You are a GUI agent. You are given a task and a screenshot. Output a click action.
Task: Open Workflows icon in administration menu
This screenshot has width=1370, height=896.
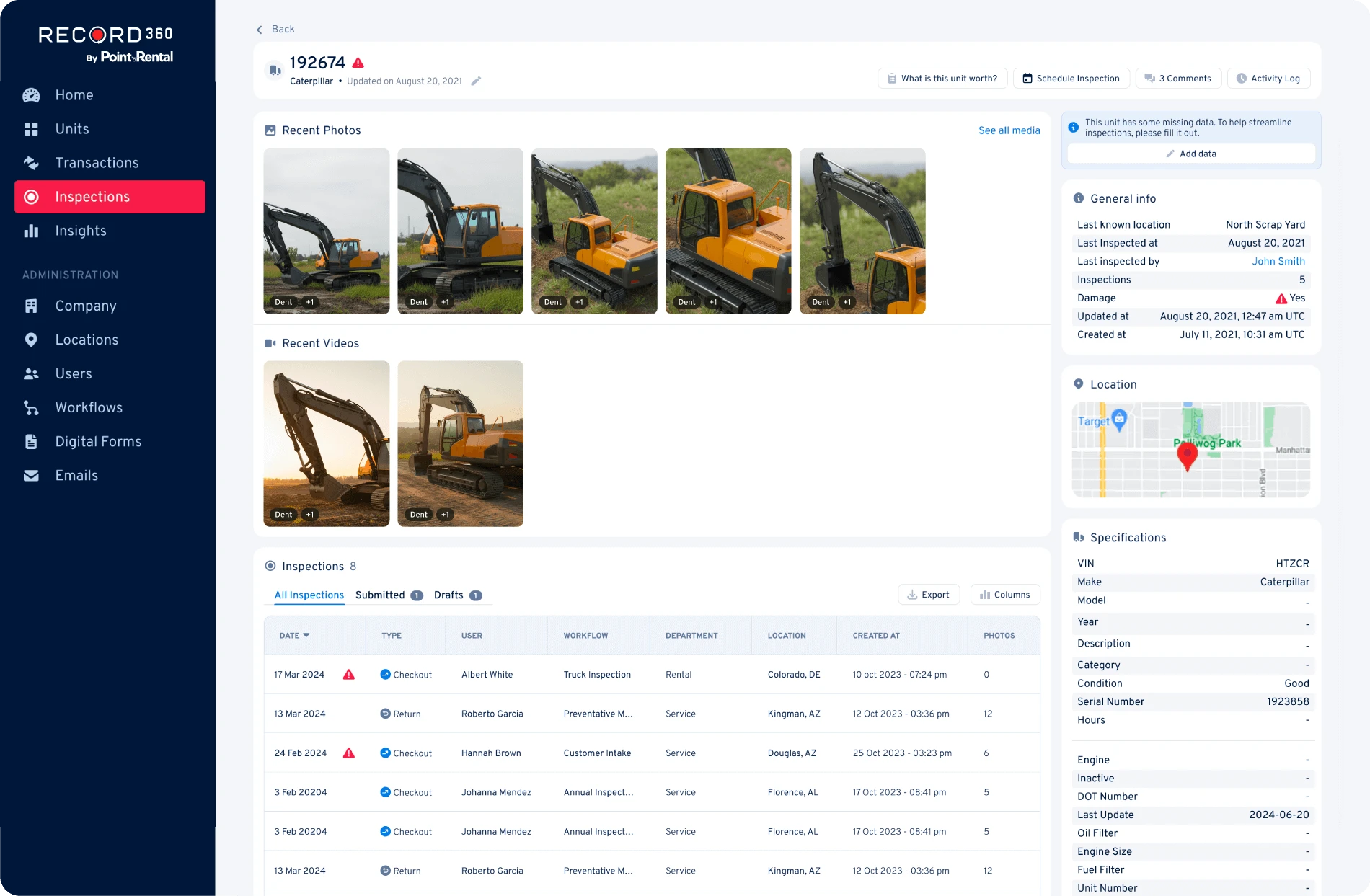pos(31,408)
